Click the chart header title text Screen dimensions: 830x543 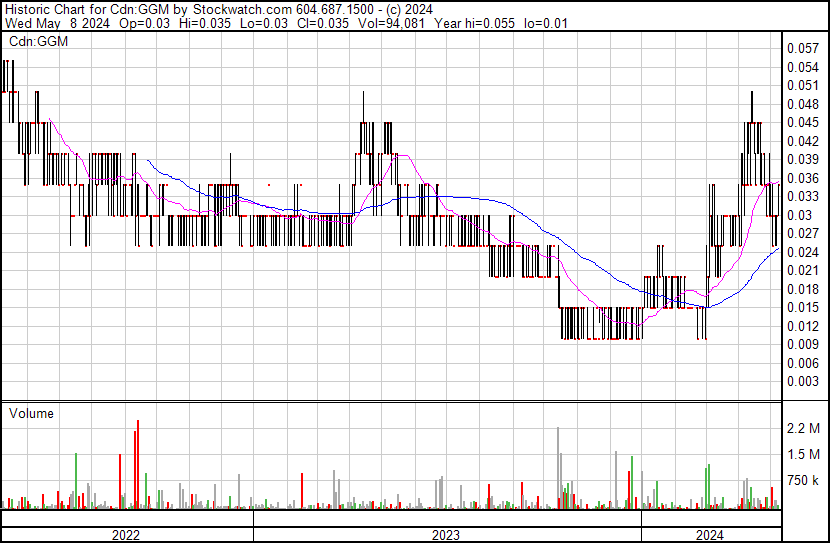click(x=225, y=9)
